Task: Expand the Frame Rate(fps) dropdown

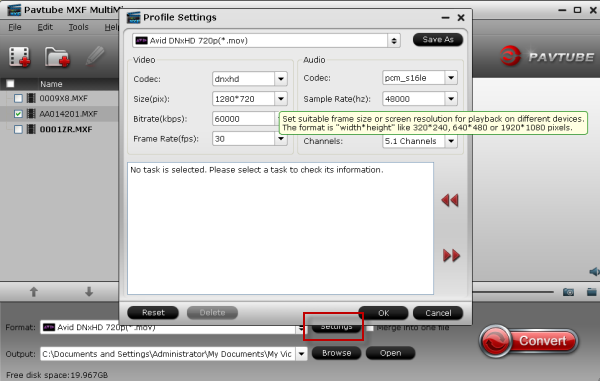Action: 281,138
